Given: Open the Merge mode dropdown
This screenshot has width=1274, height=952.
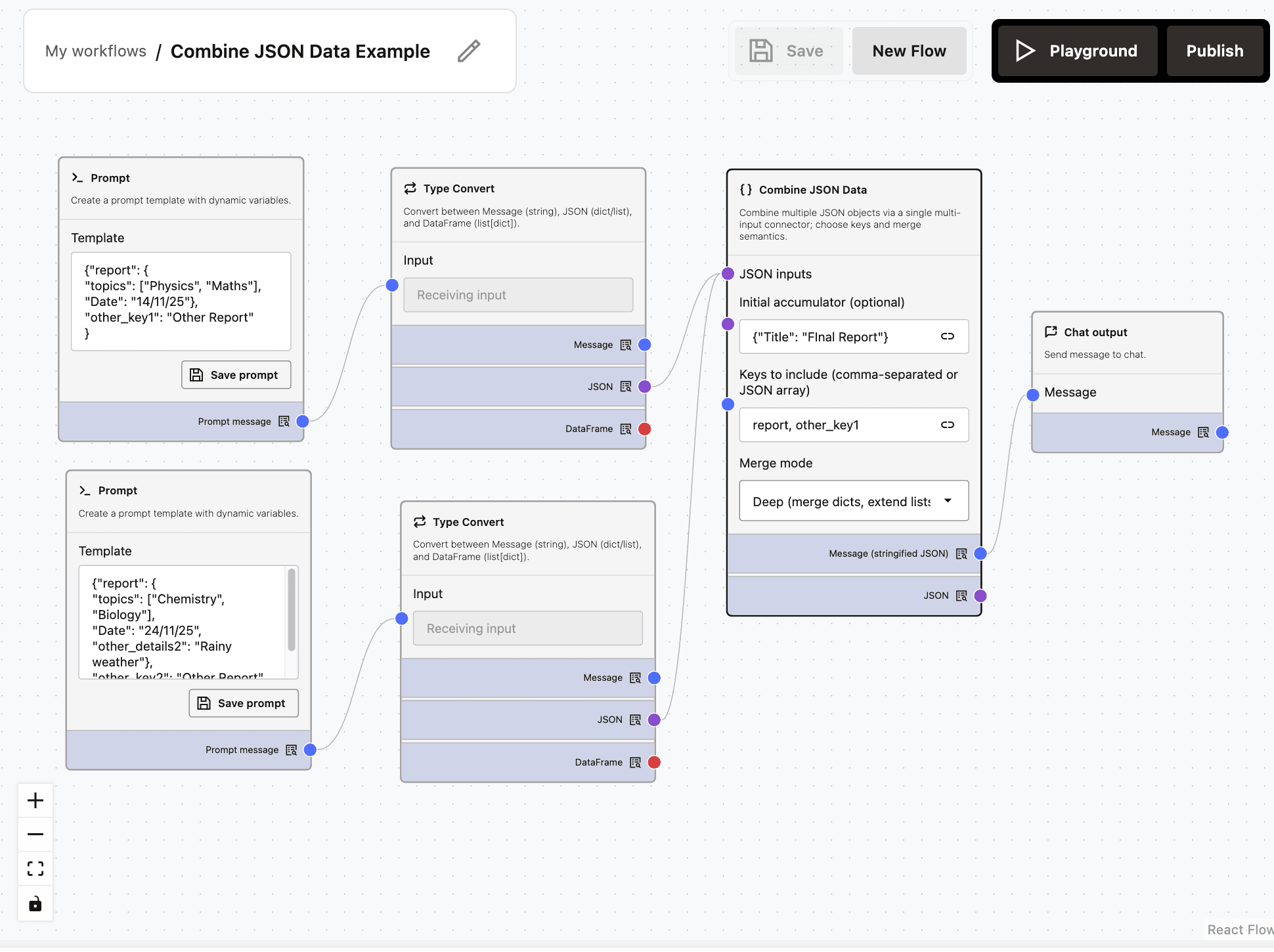Looking at the screenshot, I should [x=853, y=501].
